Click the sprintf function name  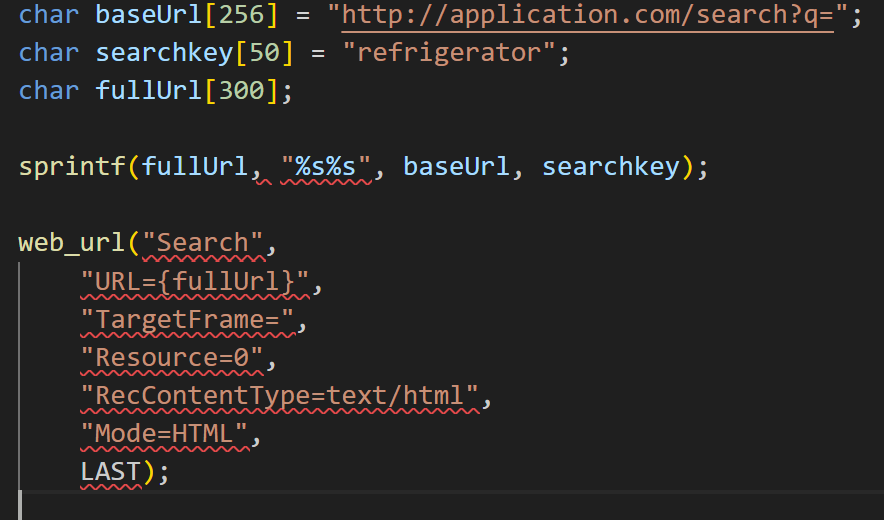(x=72, y=167)
